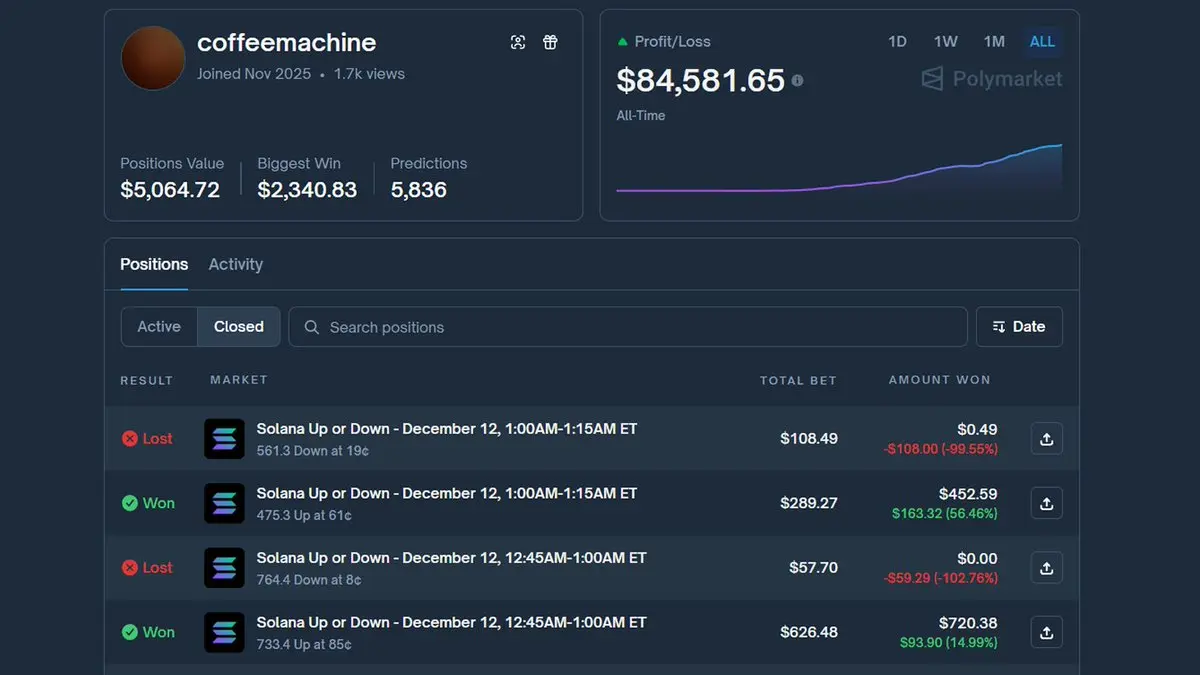
Task: Click the gift icon beside coffeemachine
Action: click(x=550, y=42)
